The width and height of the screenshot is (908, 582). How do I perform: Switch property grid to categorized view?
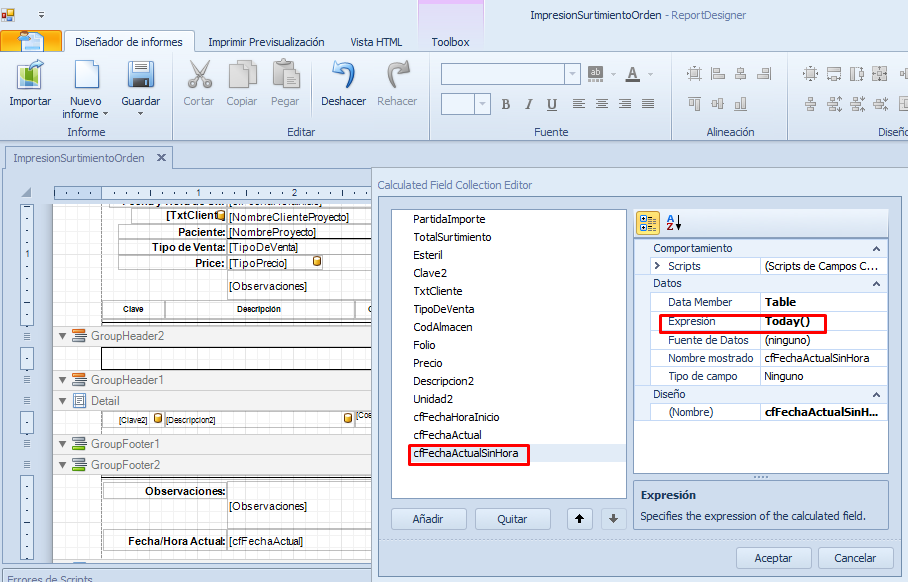coord(647,222)
